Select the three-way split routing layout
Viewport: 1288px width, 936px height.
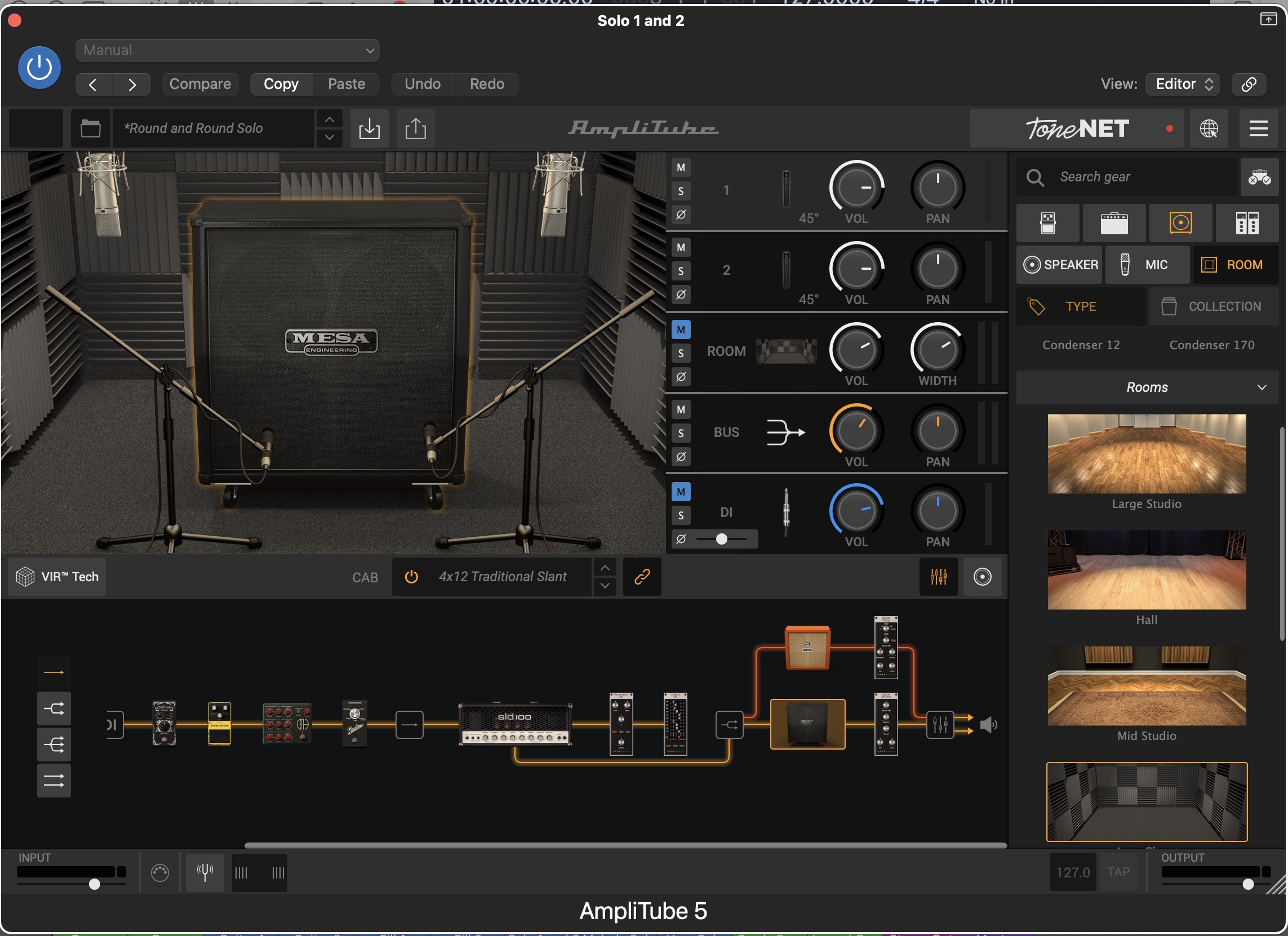coord(54,745)
